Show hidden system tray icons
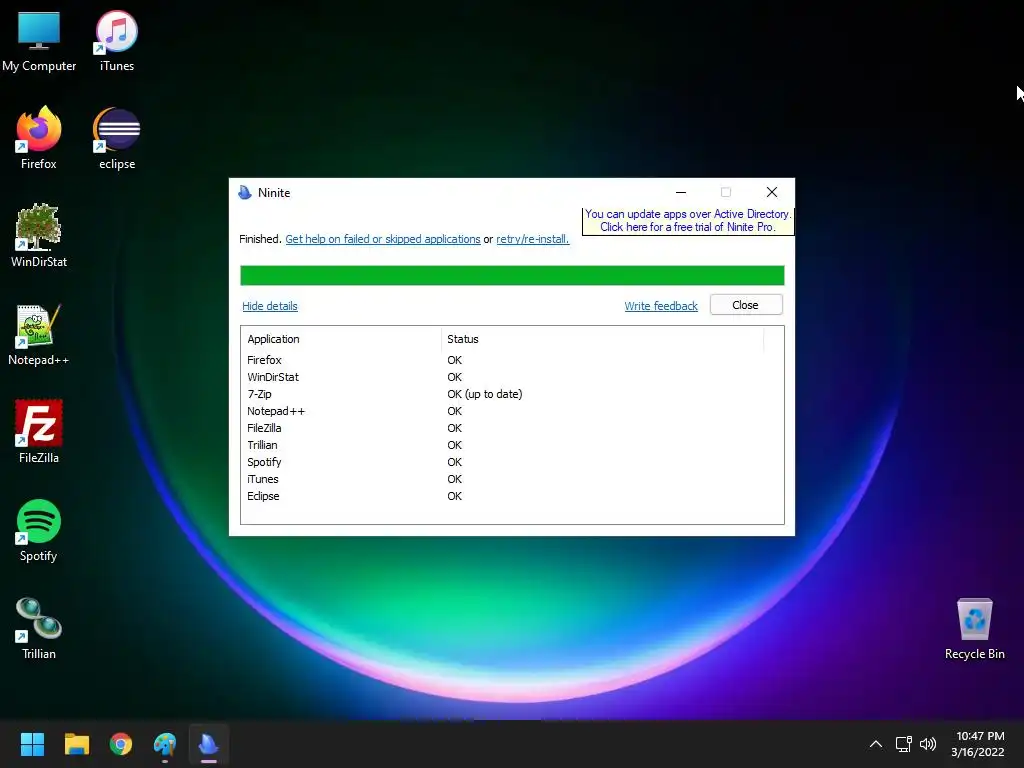 (x=876, y=744)
